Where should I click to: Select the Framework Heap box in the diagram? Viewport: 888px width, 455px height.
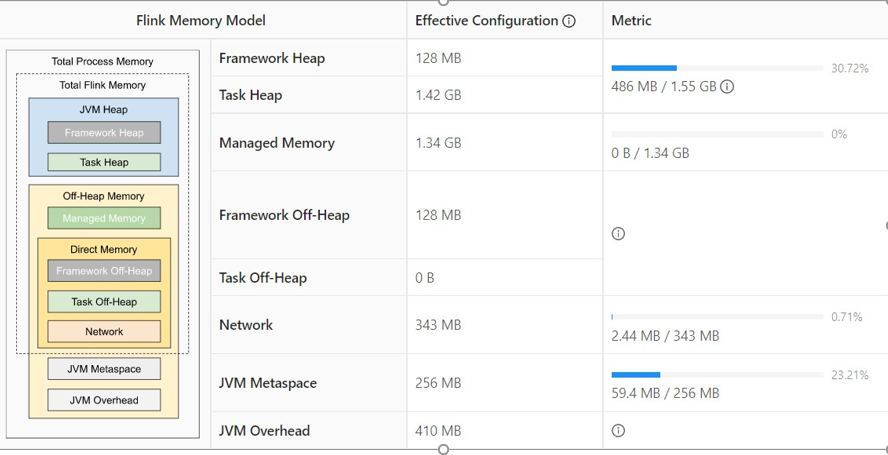[104, 133]
